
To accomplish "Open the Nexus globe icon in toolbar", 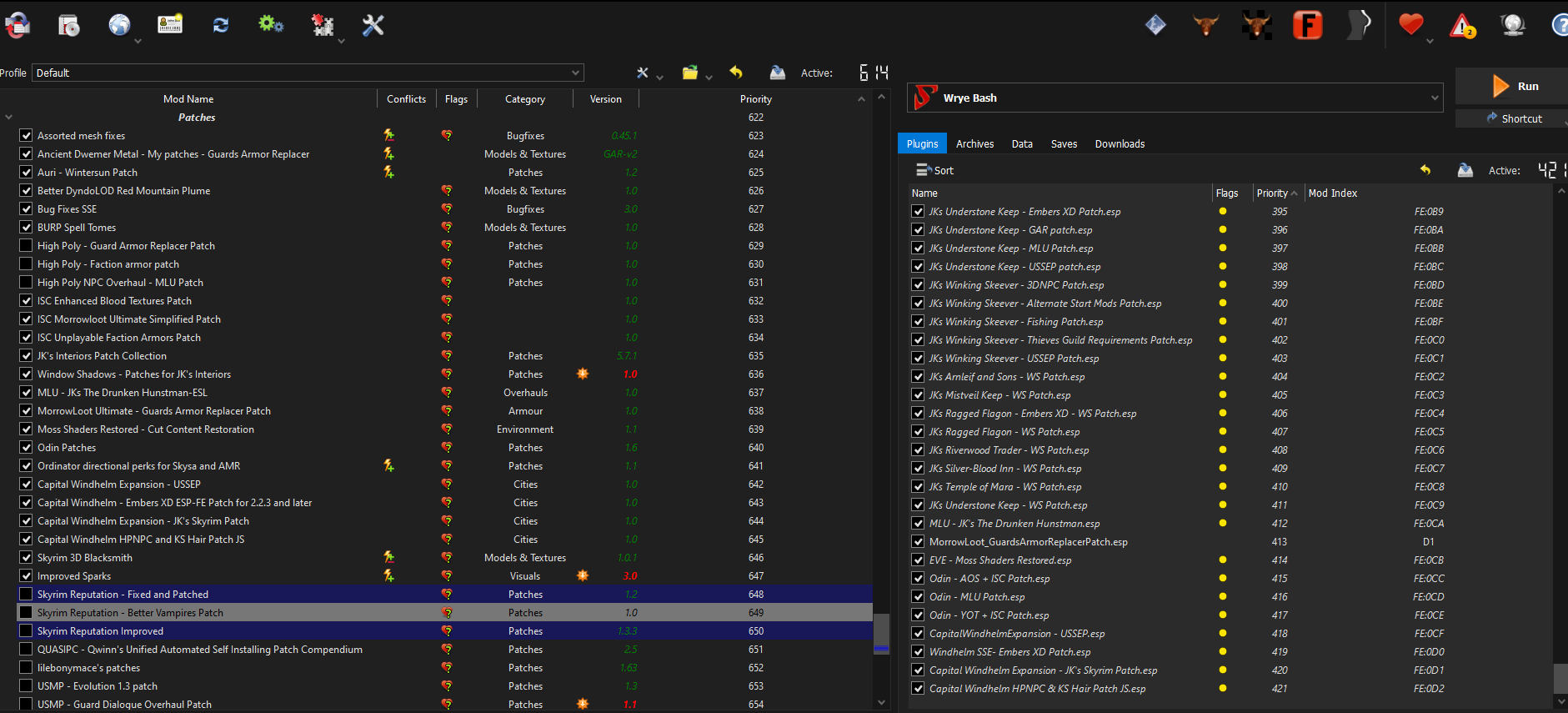I will click(120, 25).
